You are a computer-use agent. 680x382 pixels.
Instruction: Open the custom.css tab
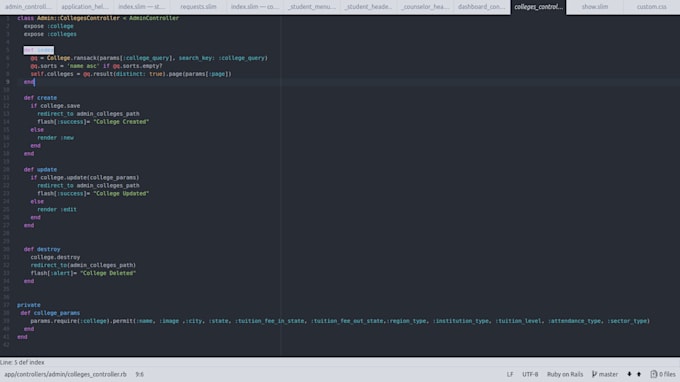tap(651, 7)
